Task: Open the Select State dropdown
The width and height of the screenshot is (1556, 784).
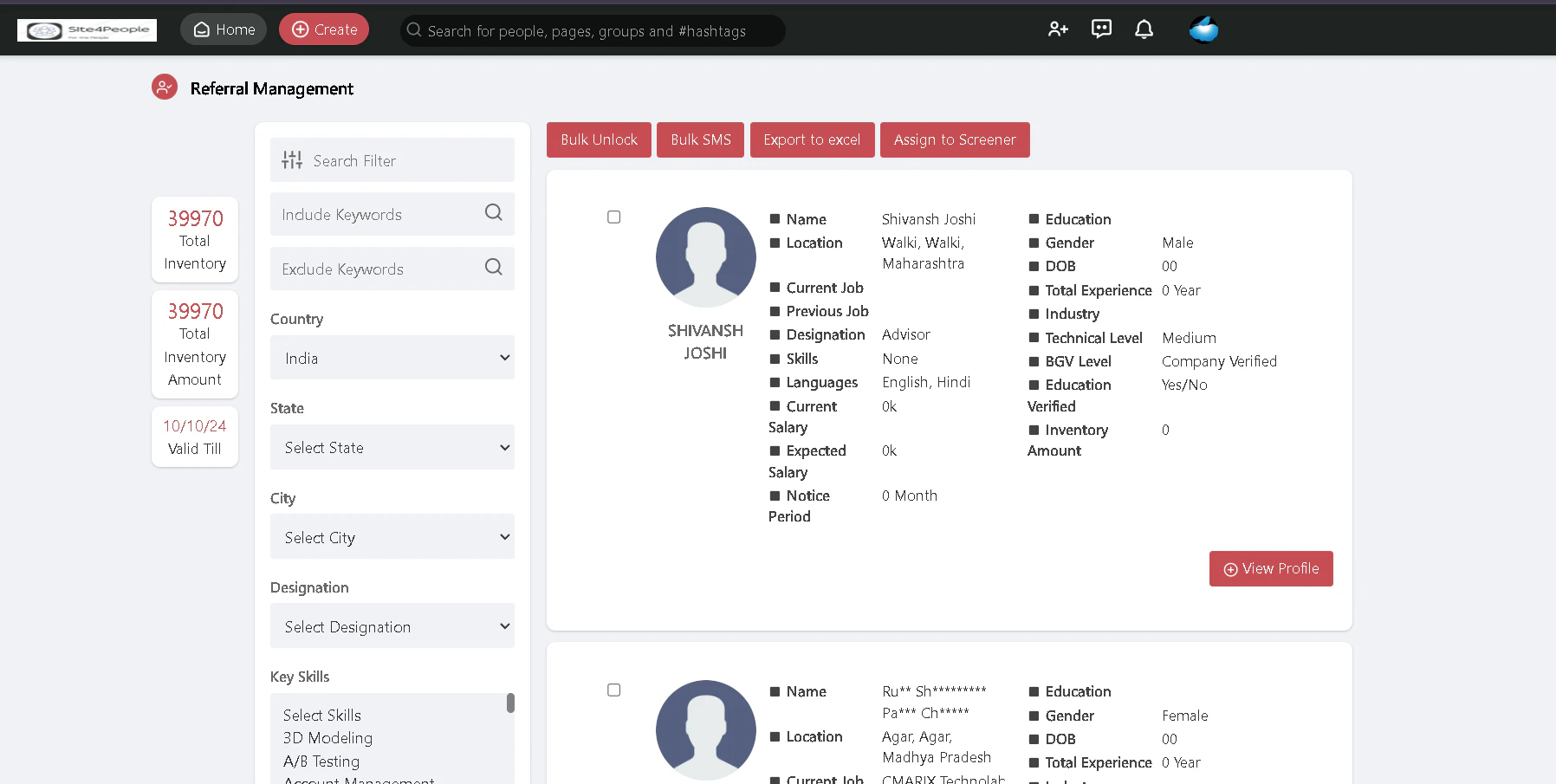Action: 392,447
